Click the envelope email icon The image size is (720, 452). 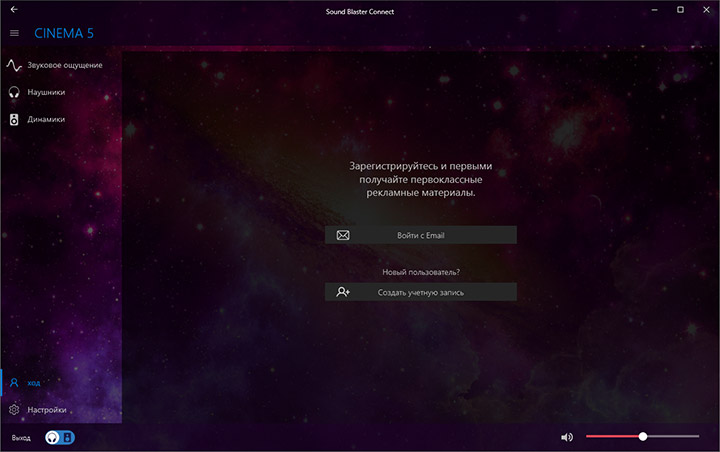coord(343,235)
